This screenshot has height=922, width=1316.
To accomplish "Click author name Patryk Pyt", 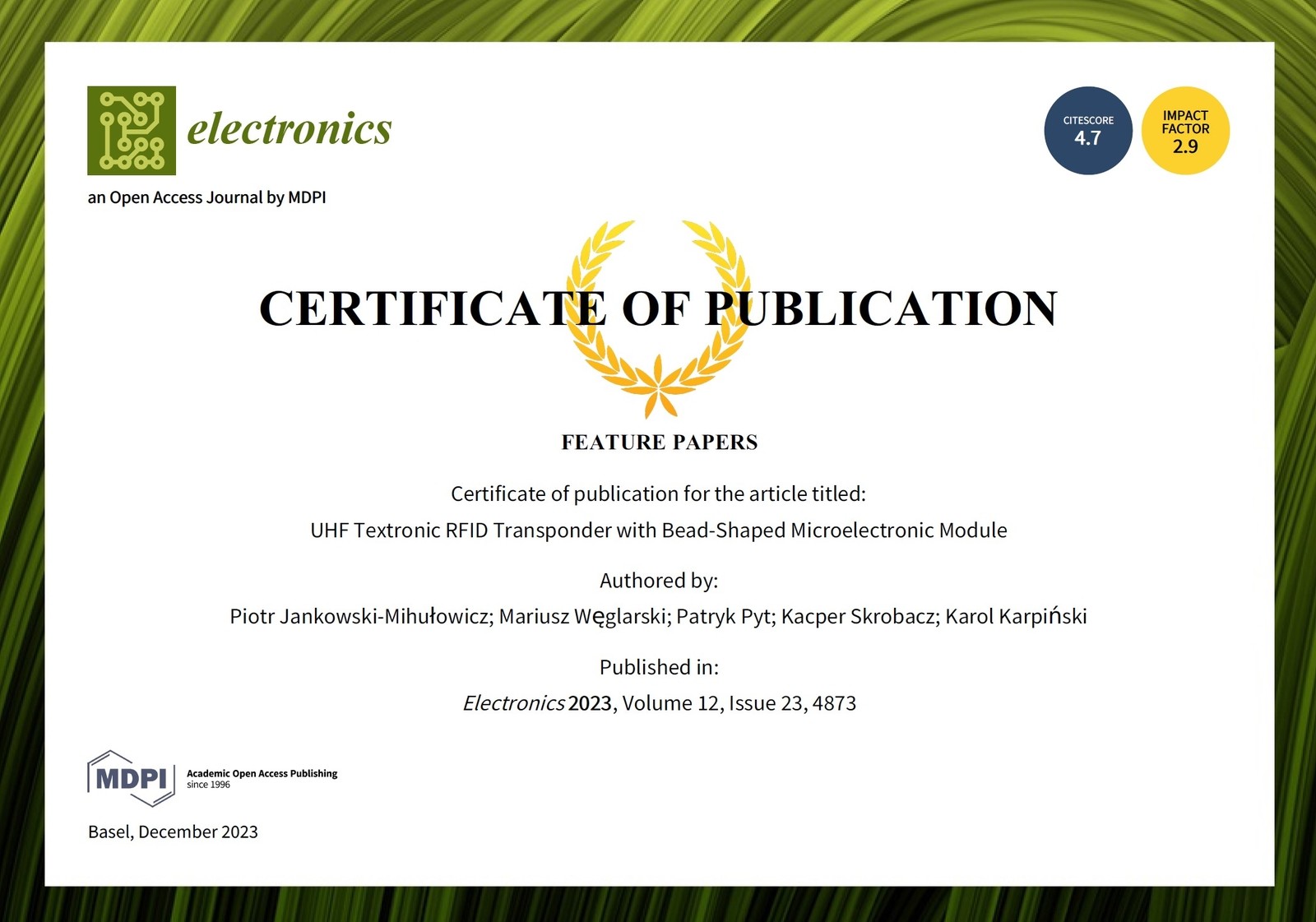I will 725,617.
